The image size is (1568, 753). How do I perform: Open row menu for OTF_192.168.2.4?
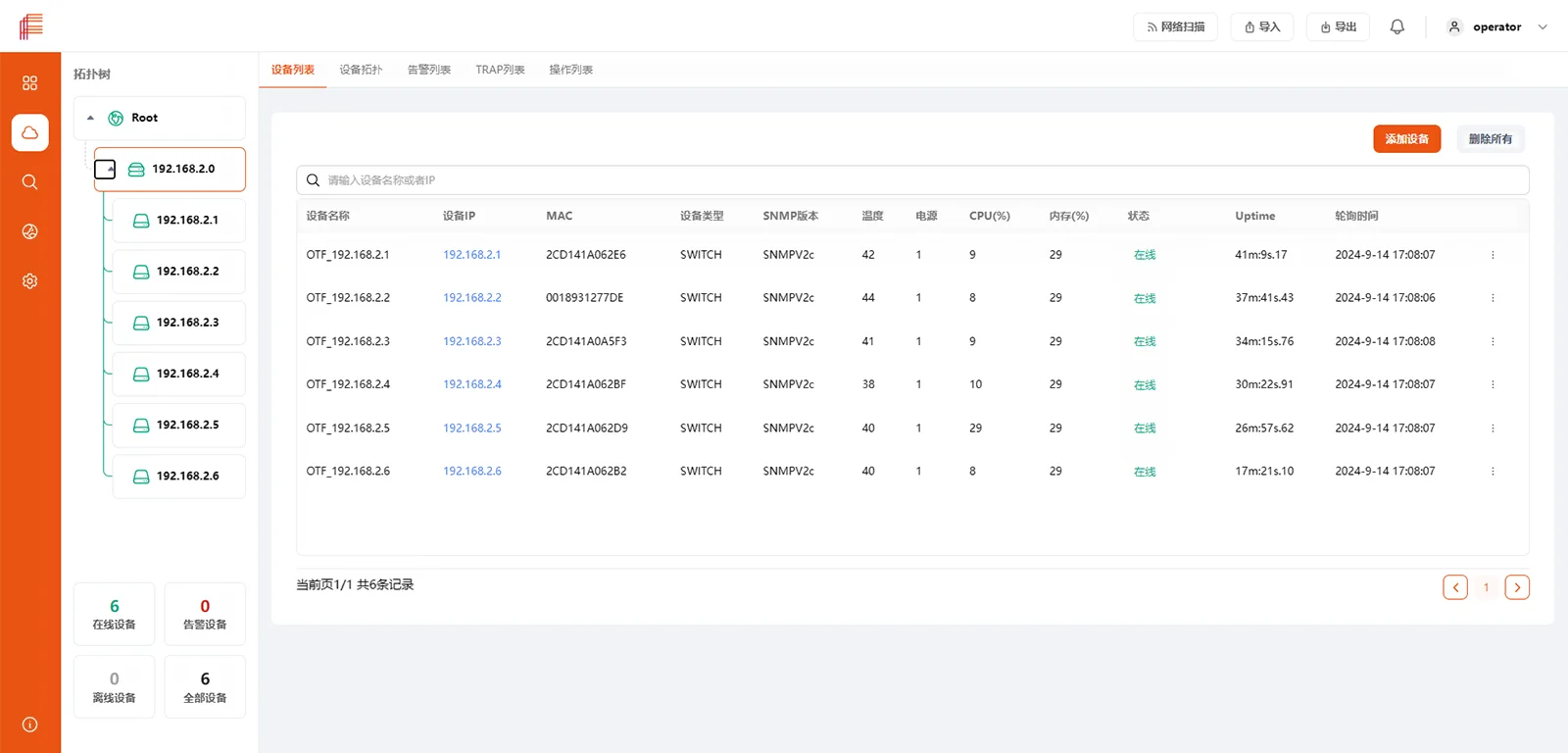1493,384
